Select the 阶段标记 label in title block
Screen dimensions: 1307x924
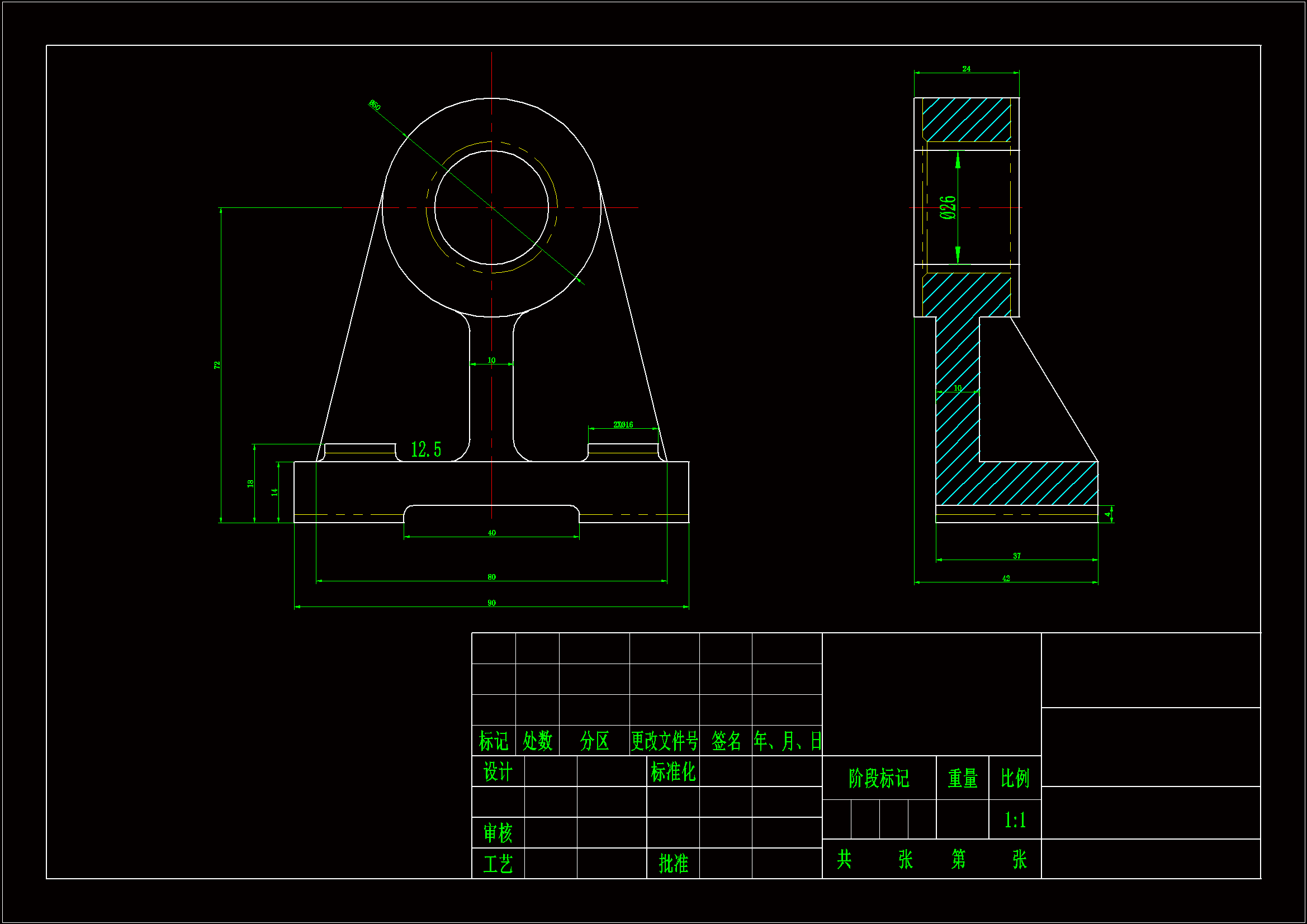(x=879, y=778)
